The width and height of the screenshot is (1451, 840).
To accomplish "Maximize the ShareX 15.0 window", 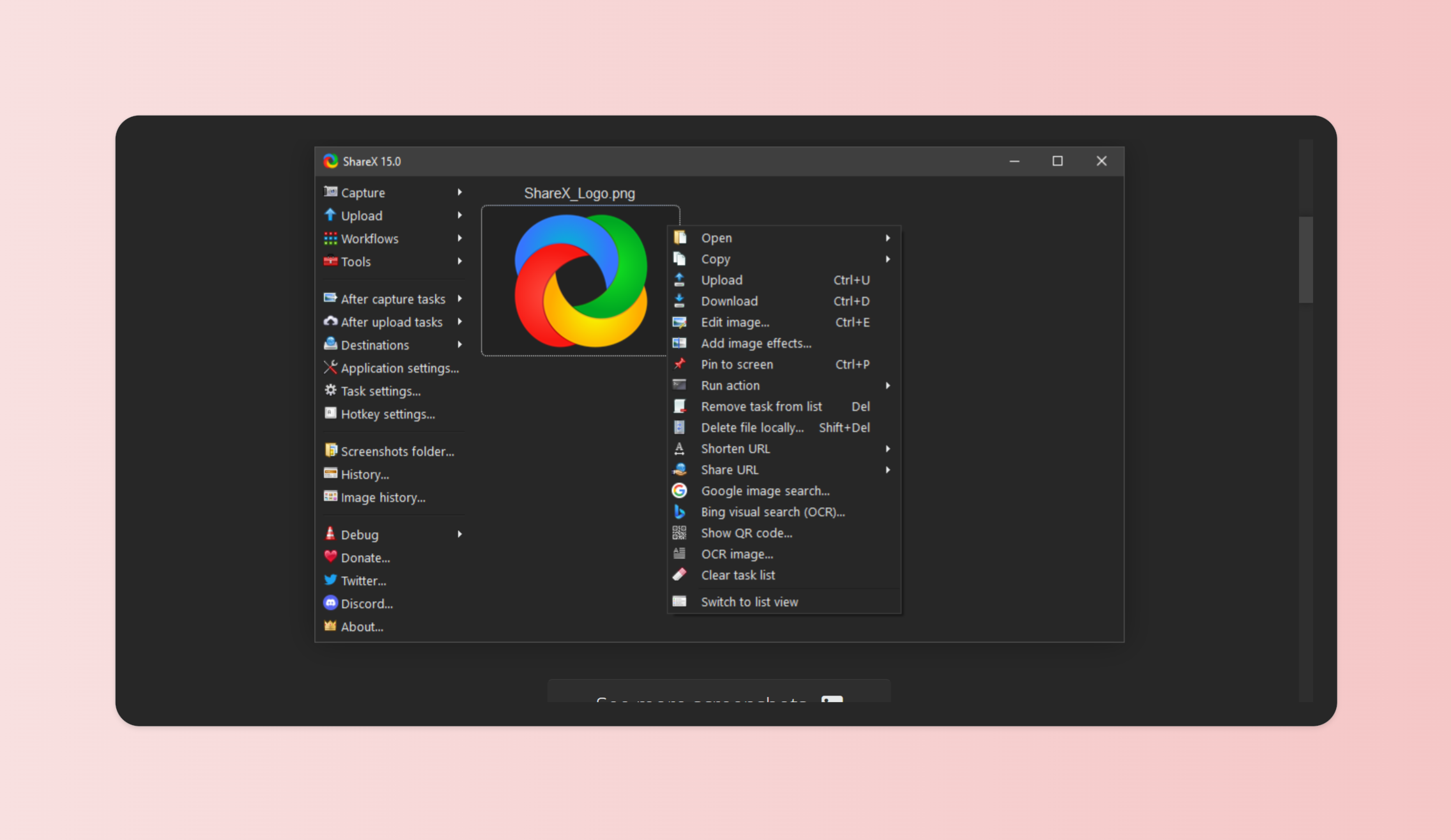I will pos(1057,161).
